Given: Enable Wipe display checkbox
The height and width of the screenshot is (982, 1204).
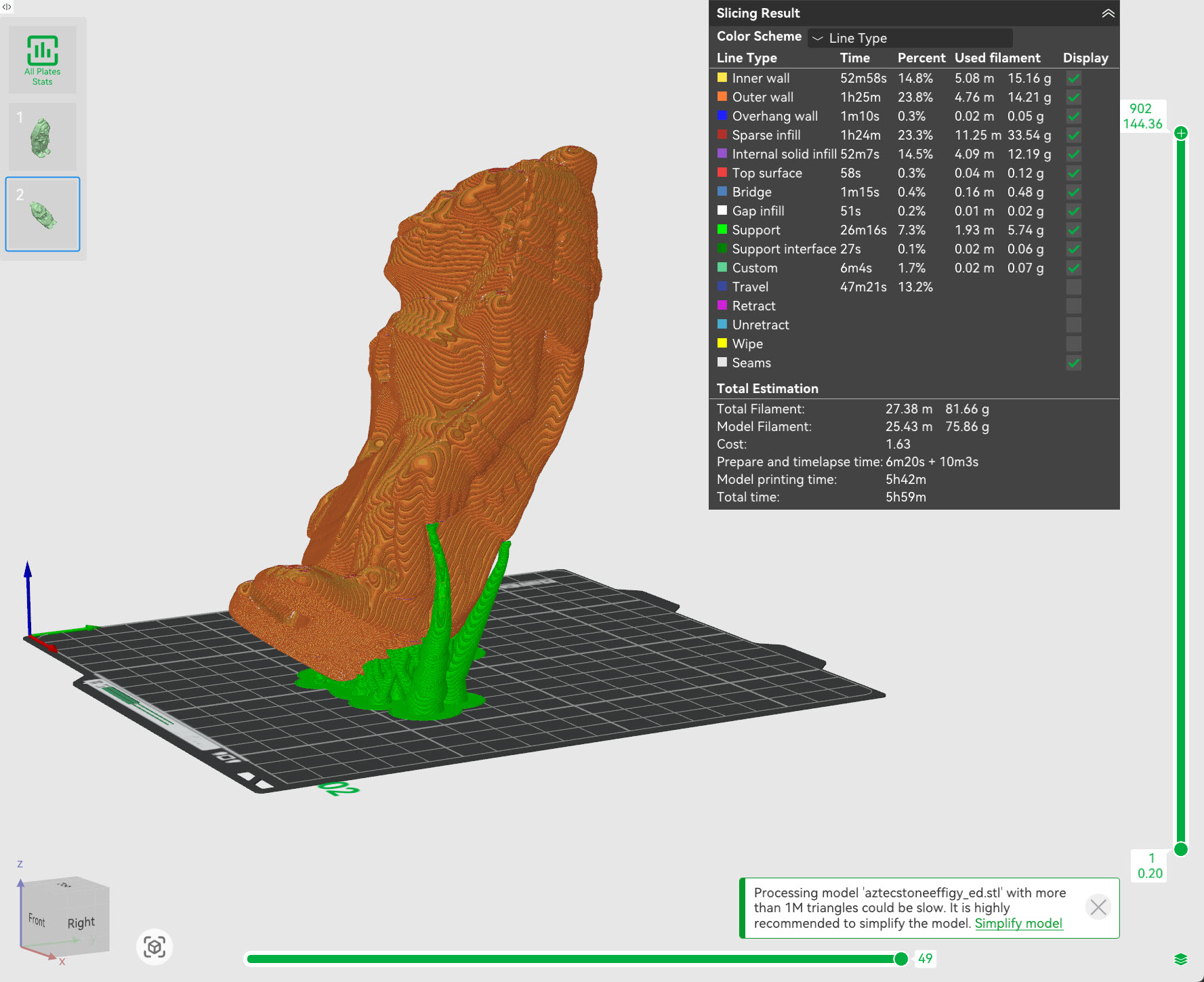Looking at the screenshot, I should point(1073,344).
